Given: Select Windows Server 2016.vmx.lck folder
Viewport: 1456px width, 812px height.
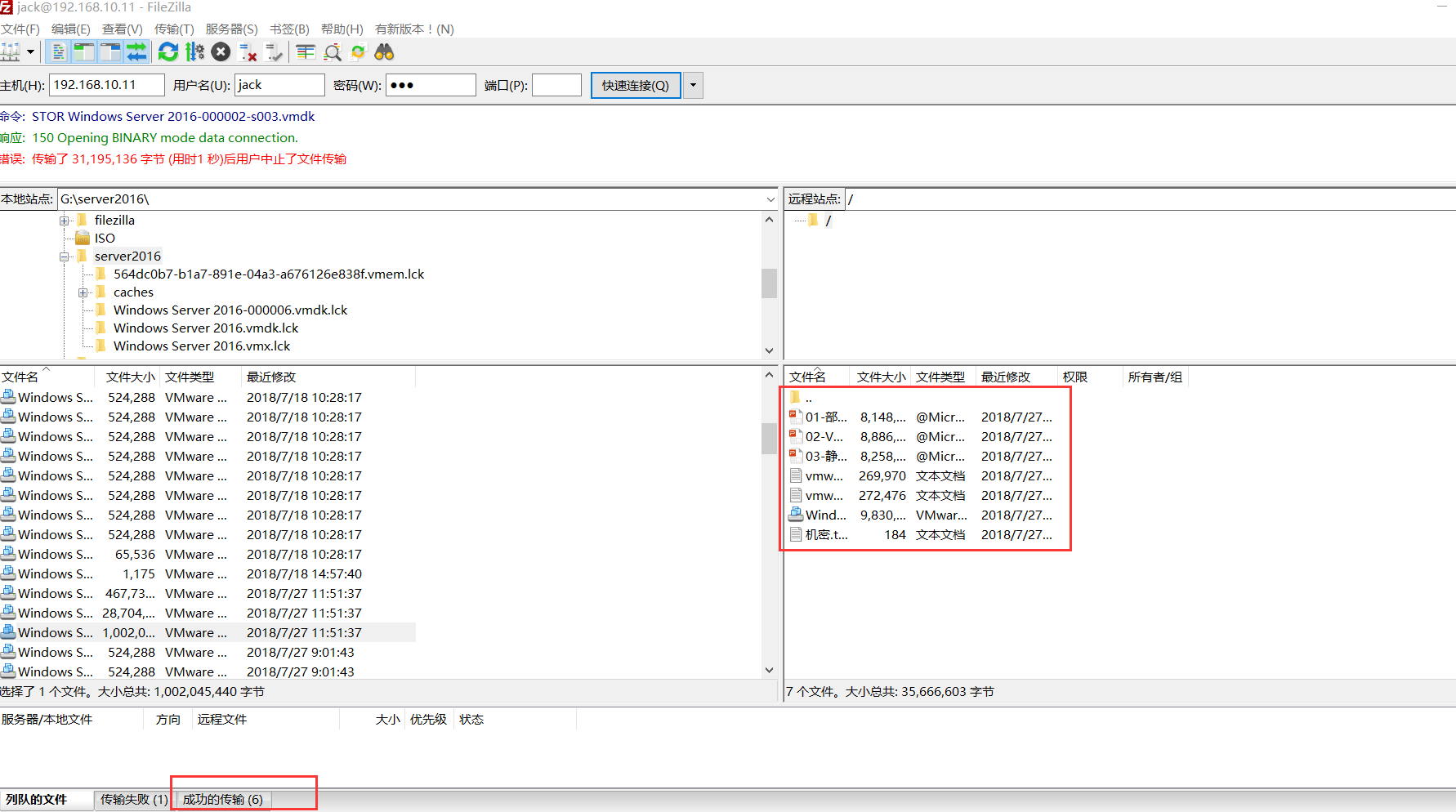Looking at the screenshot, I should (x=202, y=346).
